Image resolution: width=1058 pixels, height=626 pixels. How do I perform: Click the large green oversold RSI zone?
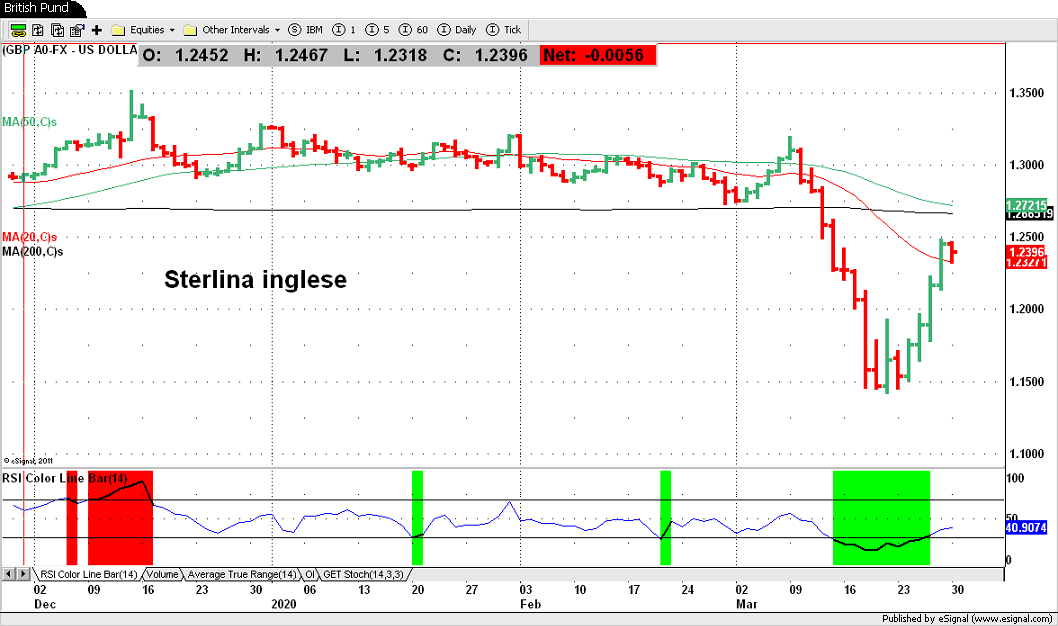(881, 517)
